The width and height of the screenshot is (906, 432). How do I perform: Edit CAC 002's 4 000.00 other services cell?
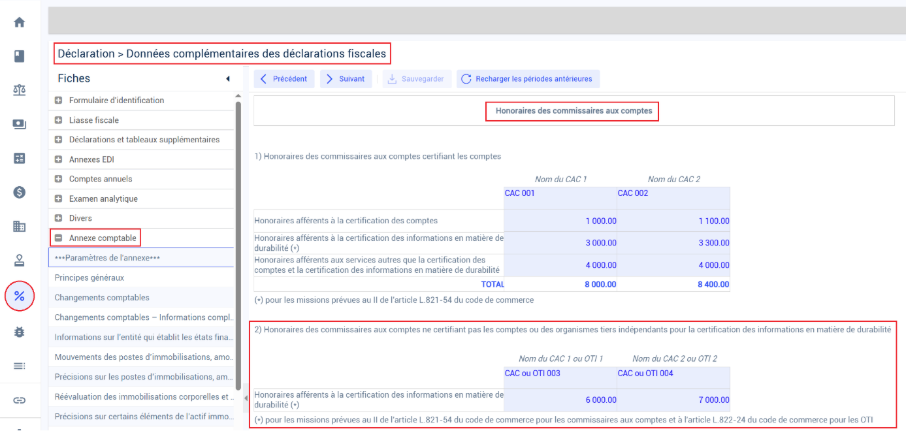[x=673, y=266]
